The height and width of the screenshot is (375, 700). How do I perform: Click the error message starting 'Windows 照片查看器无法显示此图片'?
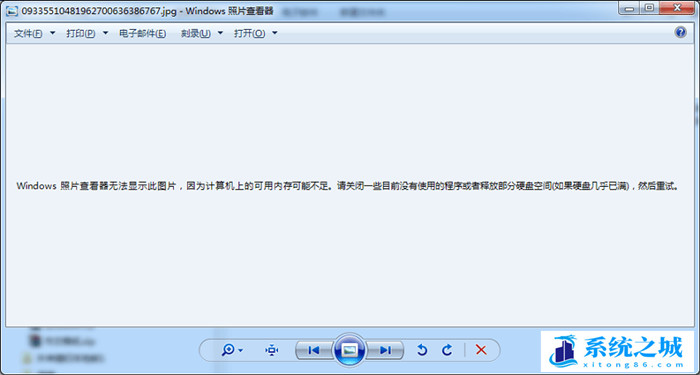[348, 186]
